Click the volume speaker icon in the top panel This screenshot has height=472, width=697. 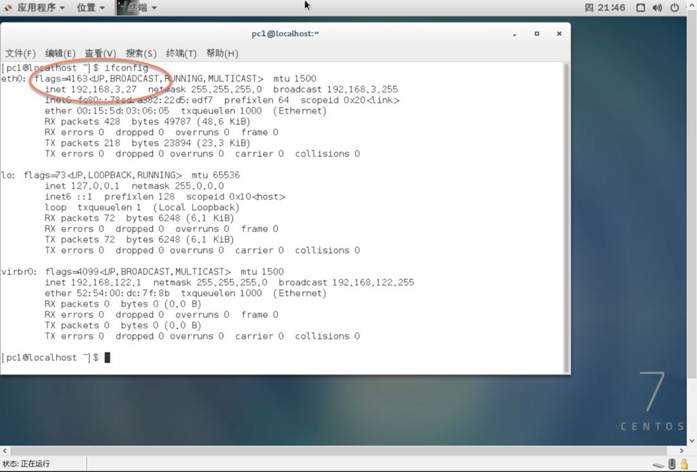click(x=658, y=7)
